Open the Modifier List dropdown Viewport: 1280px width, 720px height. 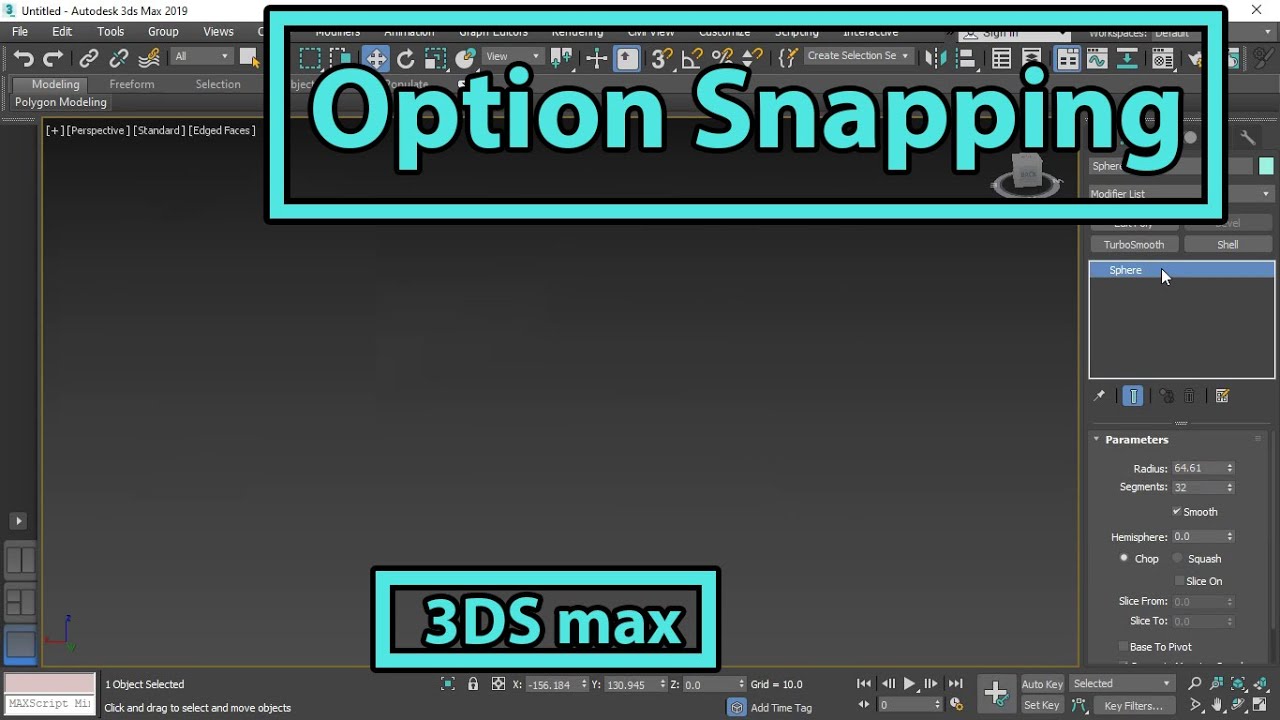(1181, 194)
